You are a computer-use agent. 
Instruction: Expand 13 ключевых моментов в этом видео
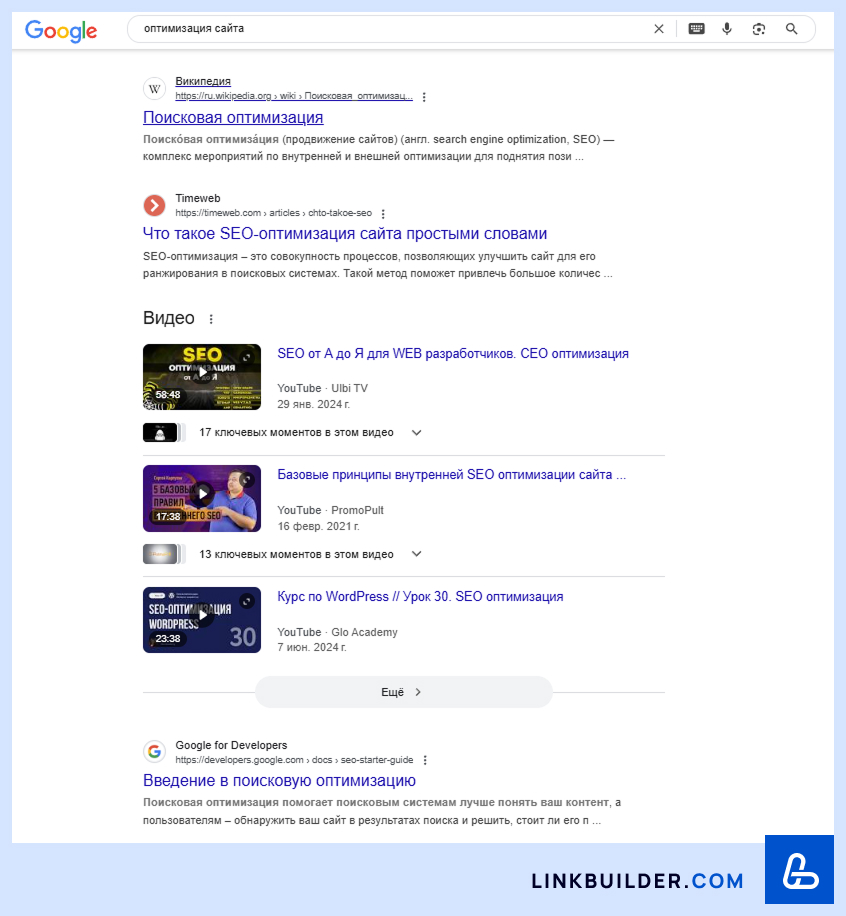(310, 554)
